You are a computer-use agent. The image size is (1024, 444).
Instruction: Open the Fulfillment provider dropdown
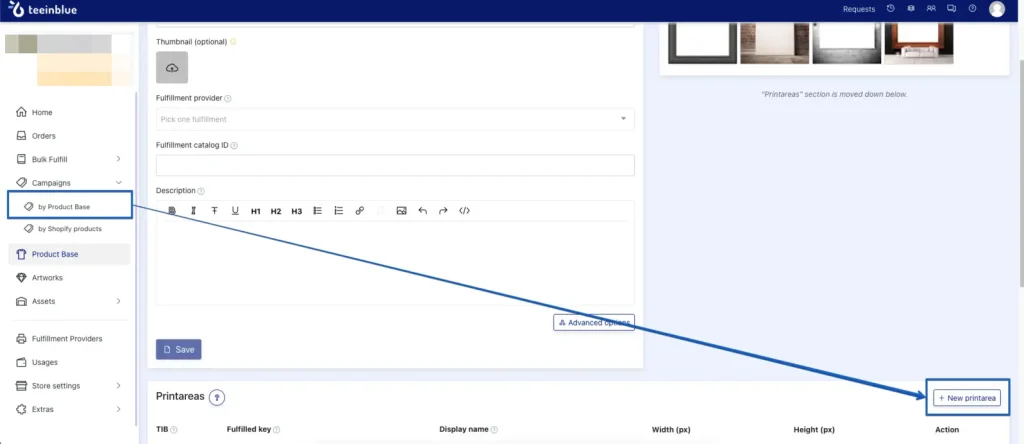[x=395, y=119]
